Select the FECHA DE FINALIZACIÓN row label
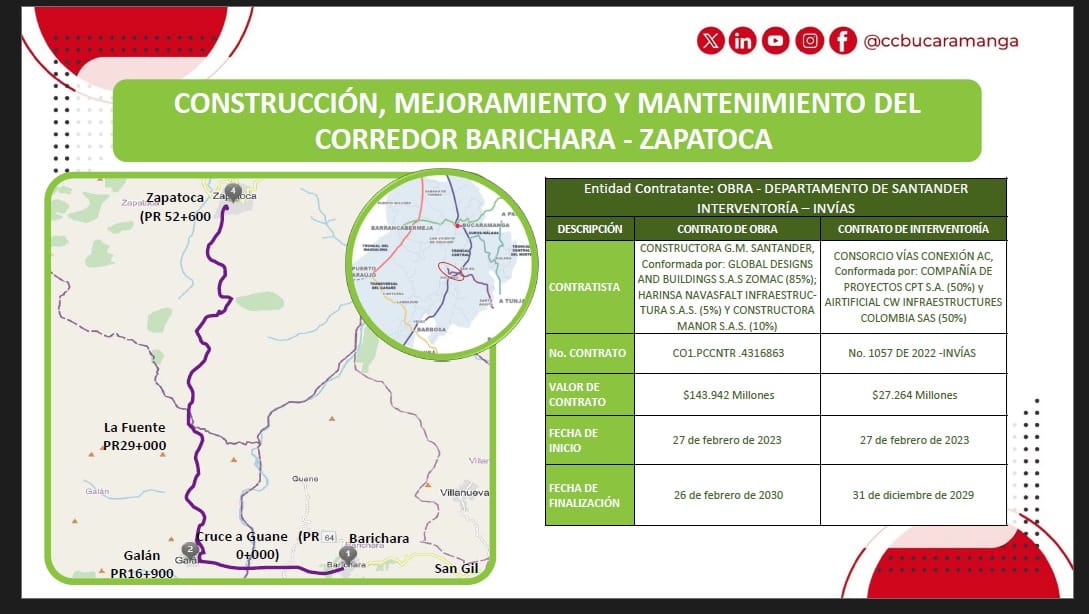 (589, 495)
